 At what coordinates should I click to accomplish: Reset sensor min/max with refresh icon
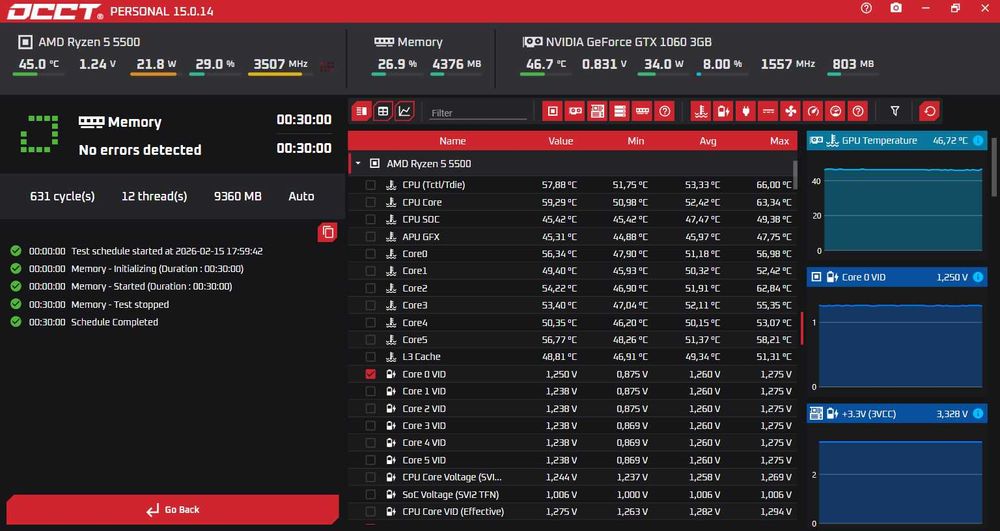(x=929, y=111)
